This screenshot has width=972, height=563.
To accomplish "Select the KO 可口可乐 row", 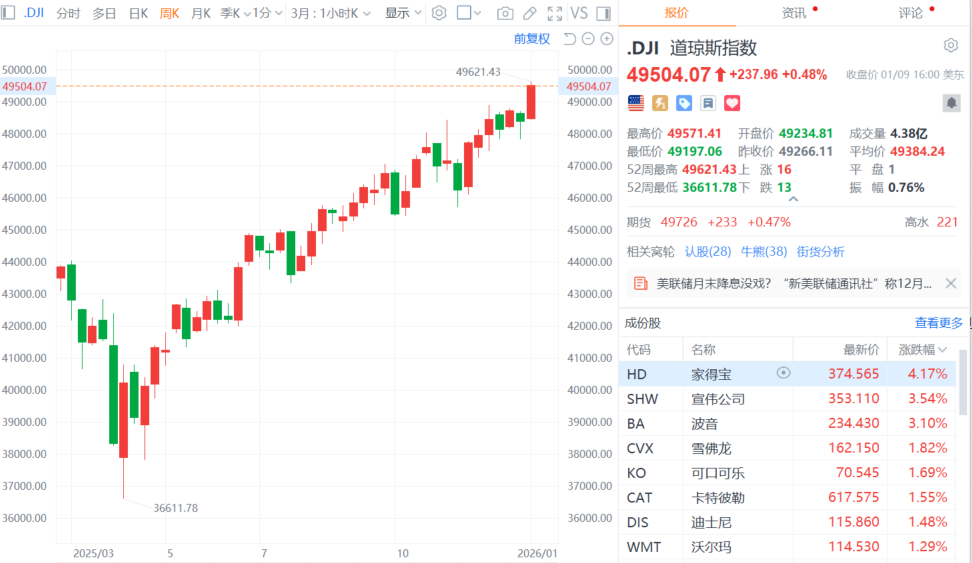I will 787,472.
